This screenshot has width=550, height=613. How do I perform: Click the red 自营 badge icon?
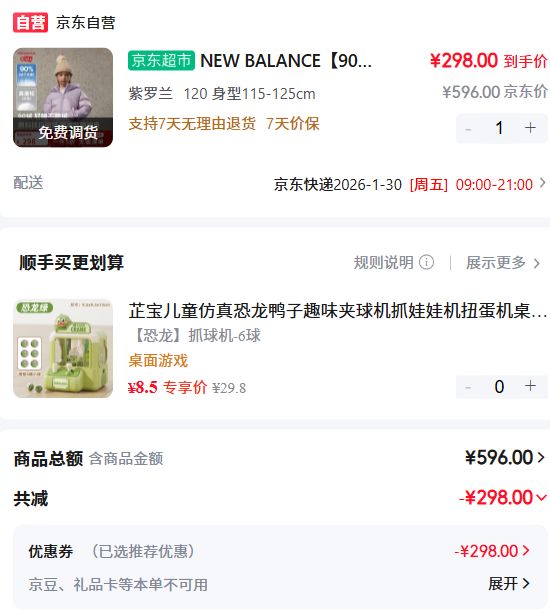point(30,22)
